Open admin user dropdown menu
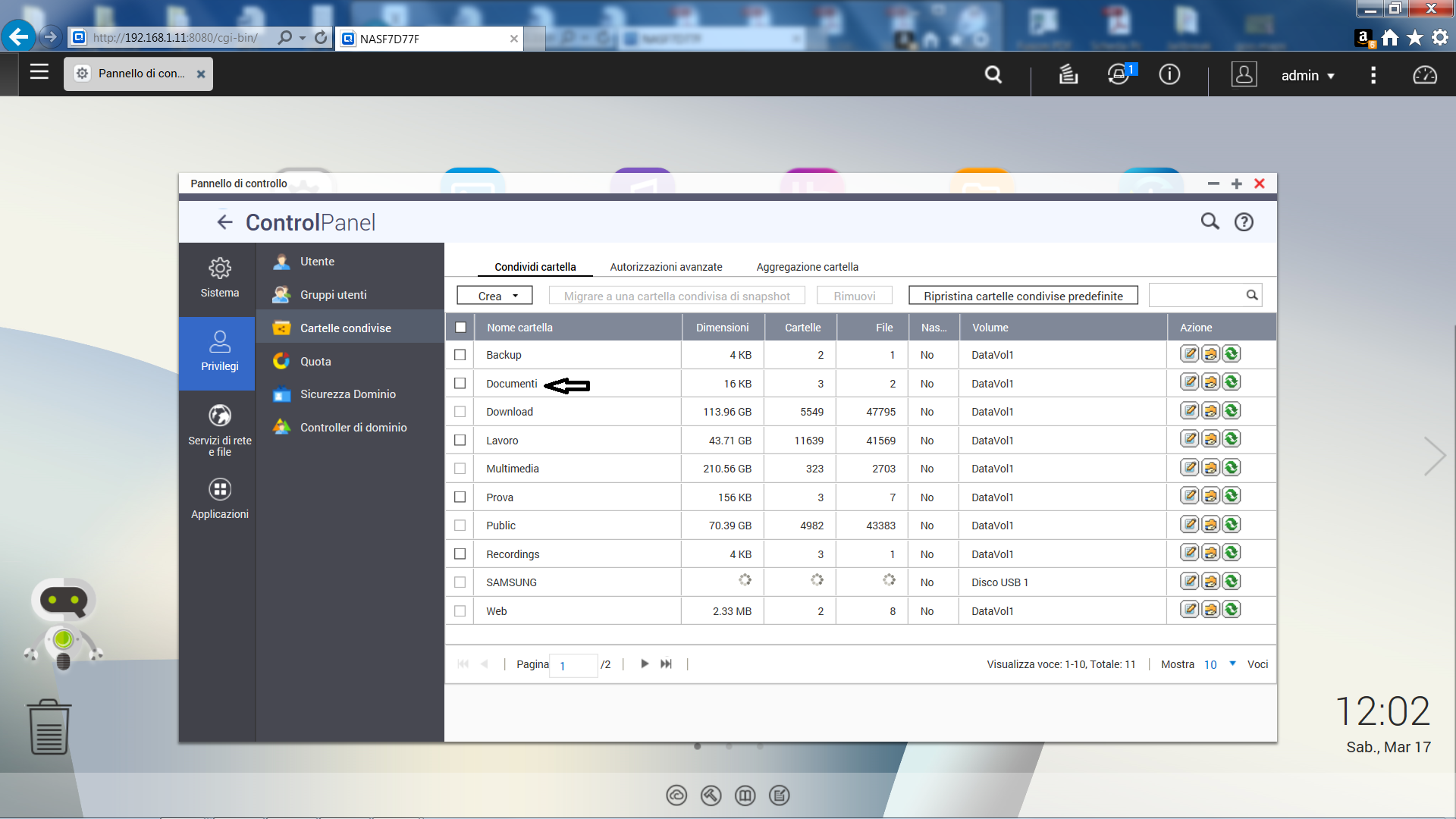The image size is (1456, 819). click(1307, 75)
